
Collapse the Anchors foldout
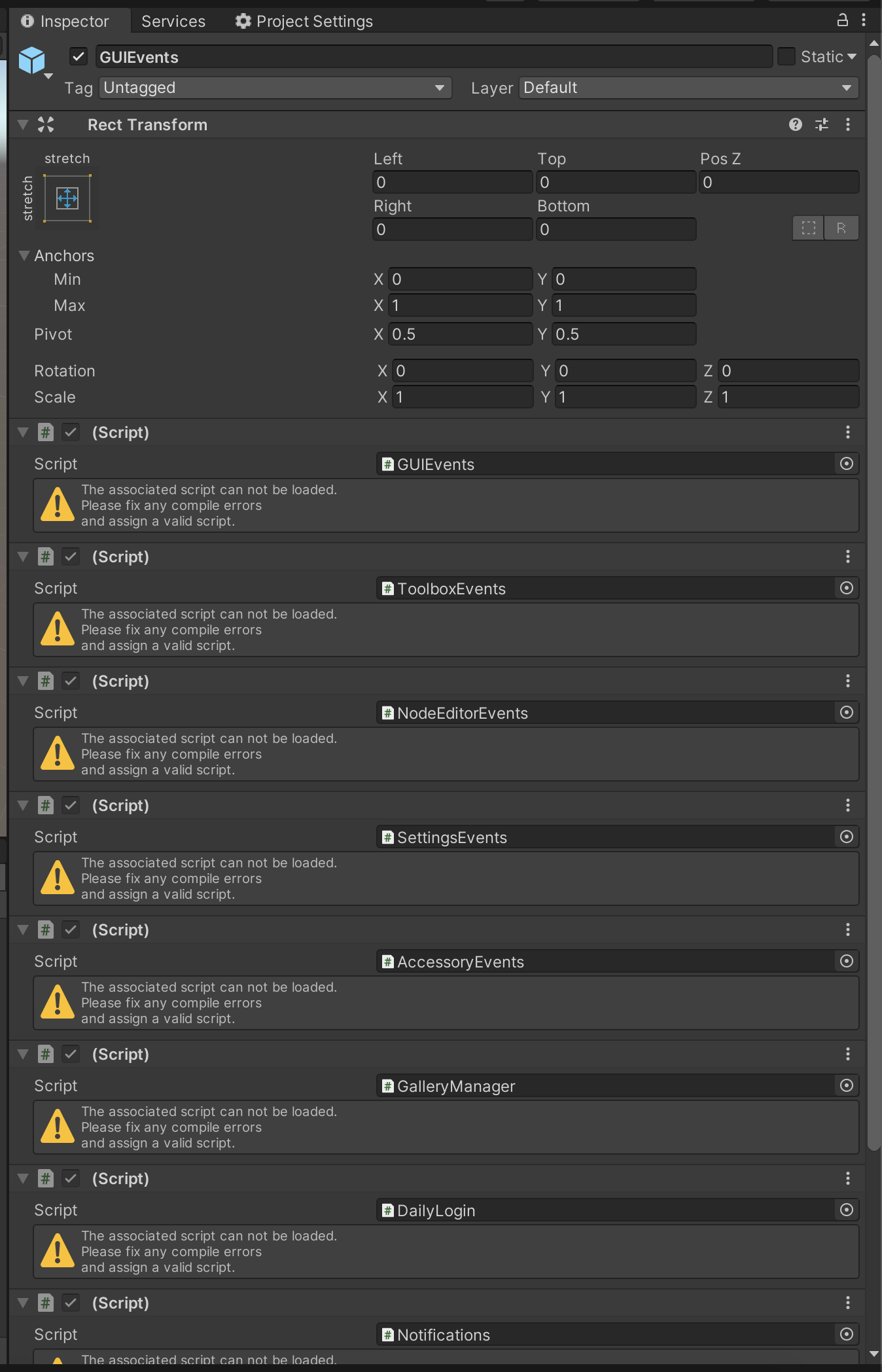pyautogui.click(x=24, y=256)
